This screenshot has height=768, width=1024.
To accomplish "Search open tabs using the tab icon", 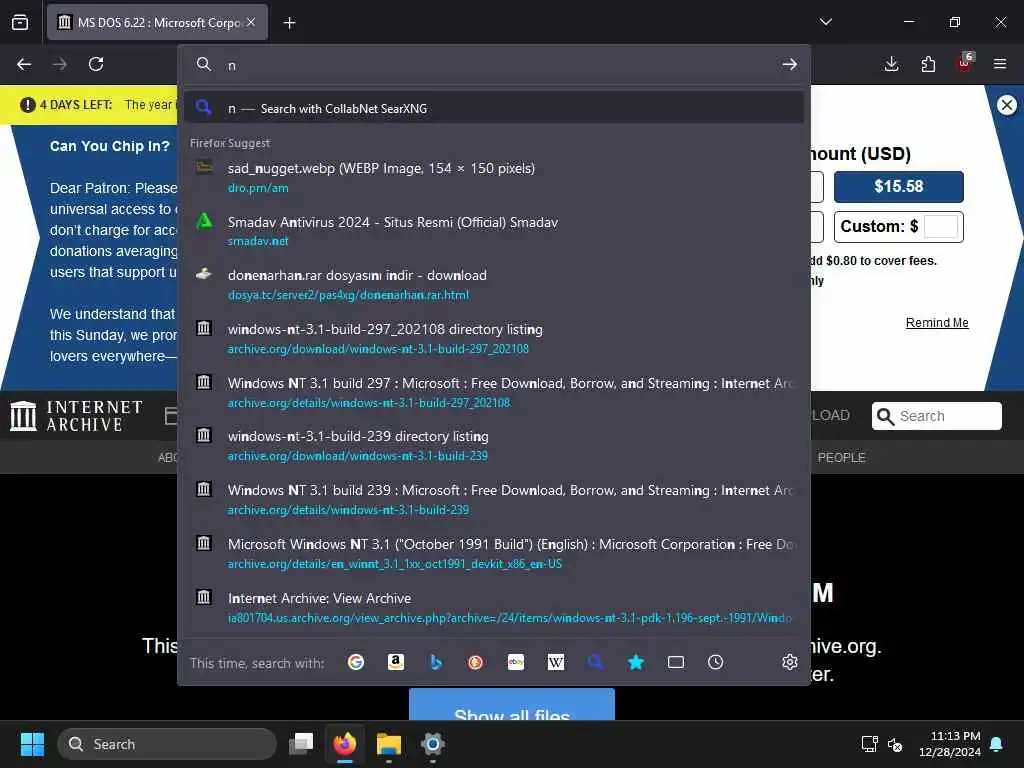I will (676, 662).
